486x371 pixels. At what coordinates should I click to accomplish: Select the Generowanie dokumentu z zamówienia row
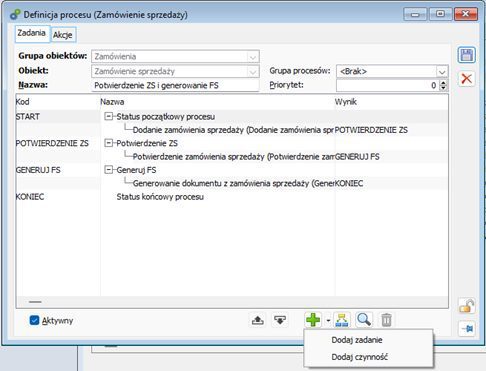click(233, 183)
